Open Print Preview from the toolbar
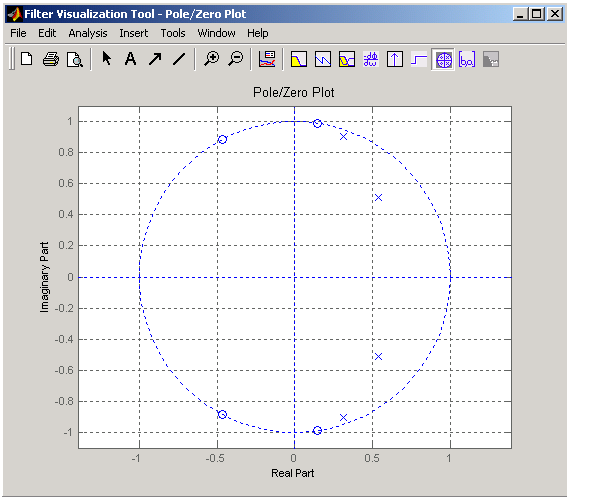This screenshot has height=498, width=595. tap(75, 59)
